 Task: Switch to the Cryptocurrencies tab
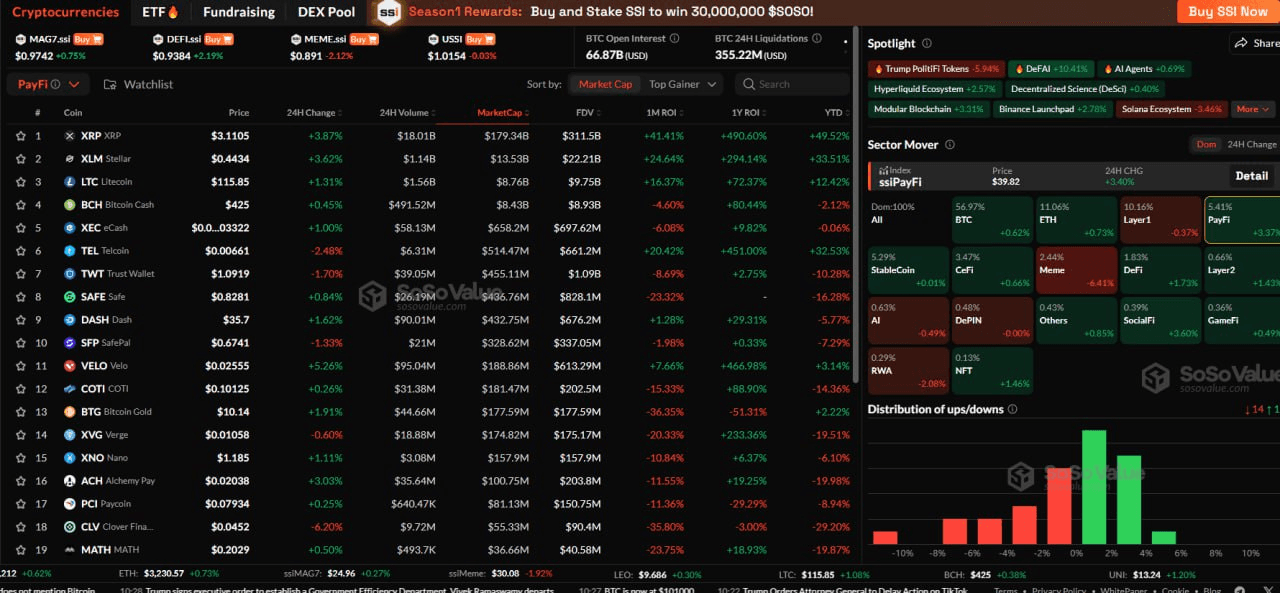64,12
